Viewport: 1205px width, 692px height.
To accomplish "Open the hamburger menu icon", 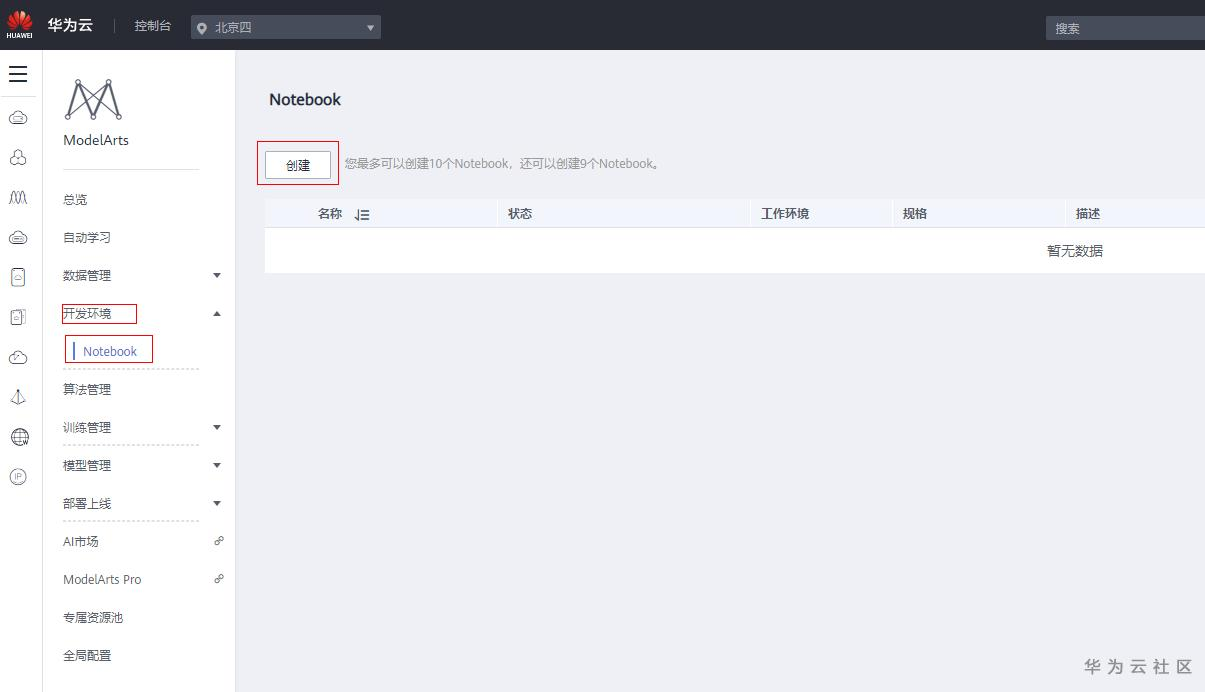I will (x=18, y=74).
